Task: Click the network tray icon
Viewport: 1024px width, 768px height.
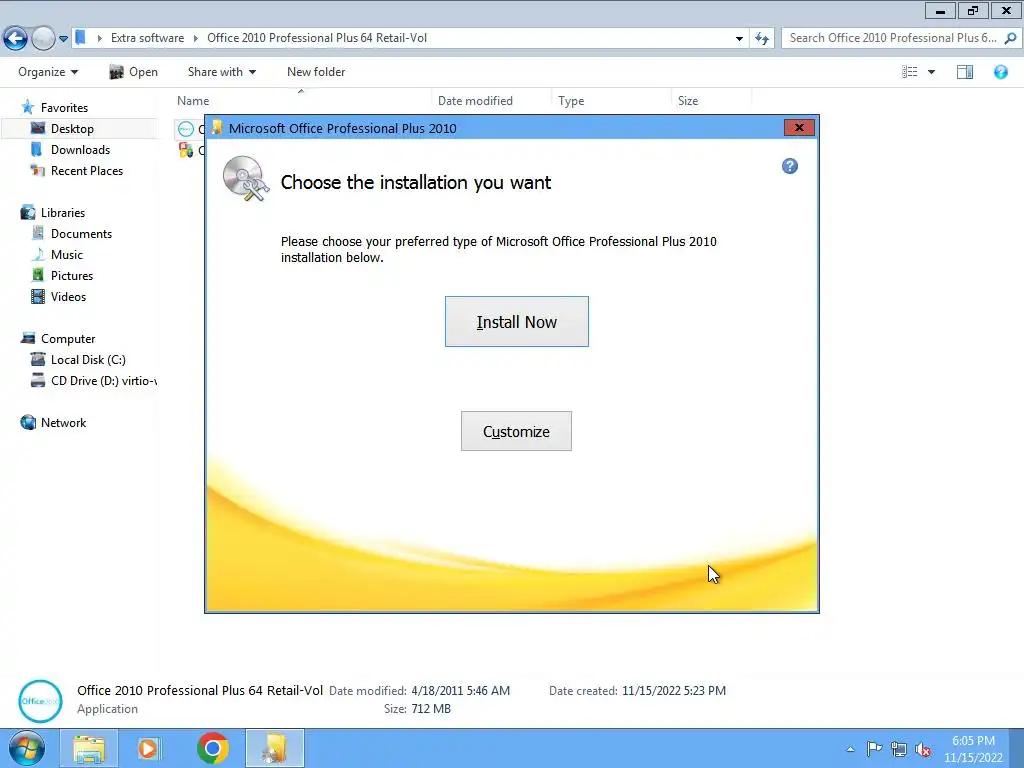Action: [899, 749]
